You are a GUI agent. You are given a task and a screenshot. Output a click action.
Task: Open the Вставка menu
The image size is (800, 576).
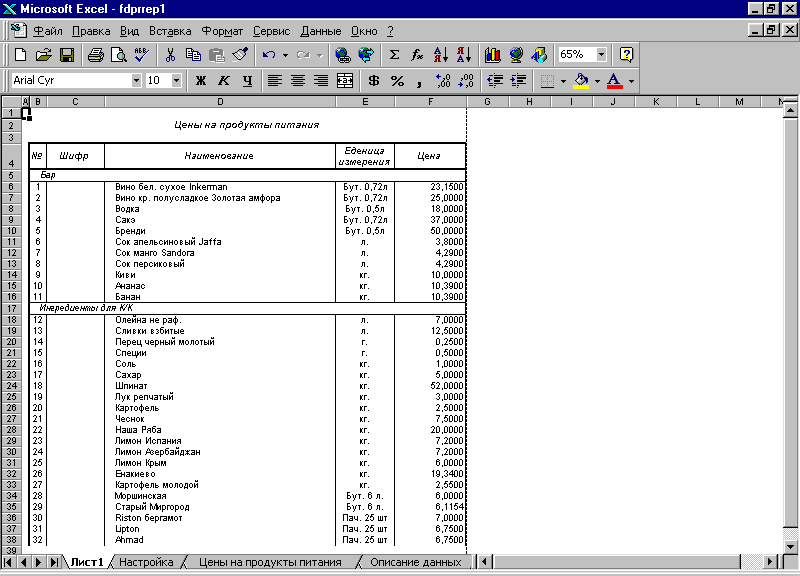pyautogui.click(x=170, y=31)
